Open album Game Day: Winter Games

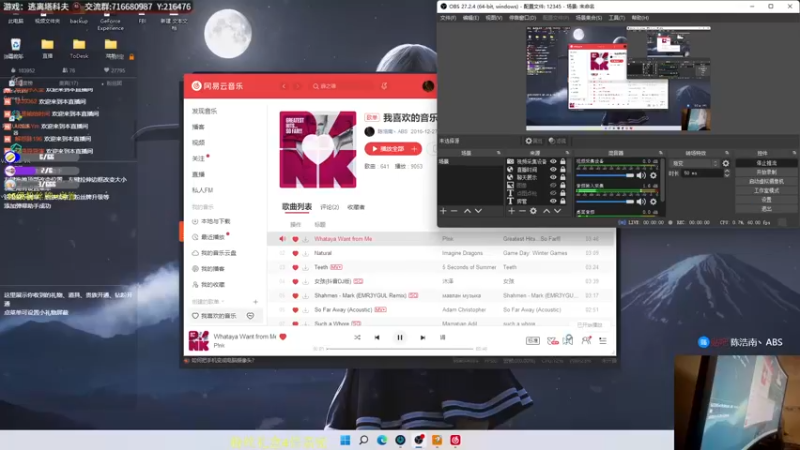(535, 253)
